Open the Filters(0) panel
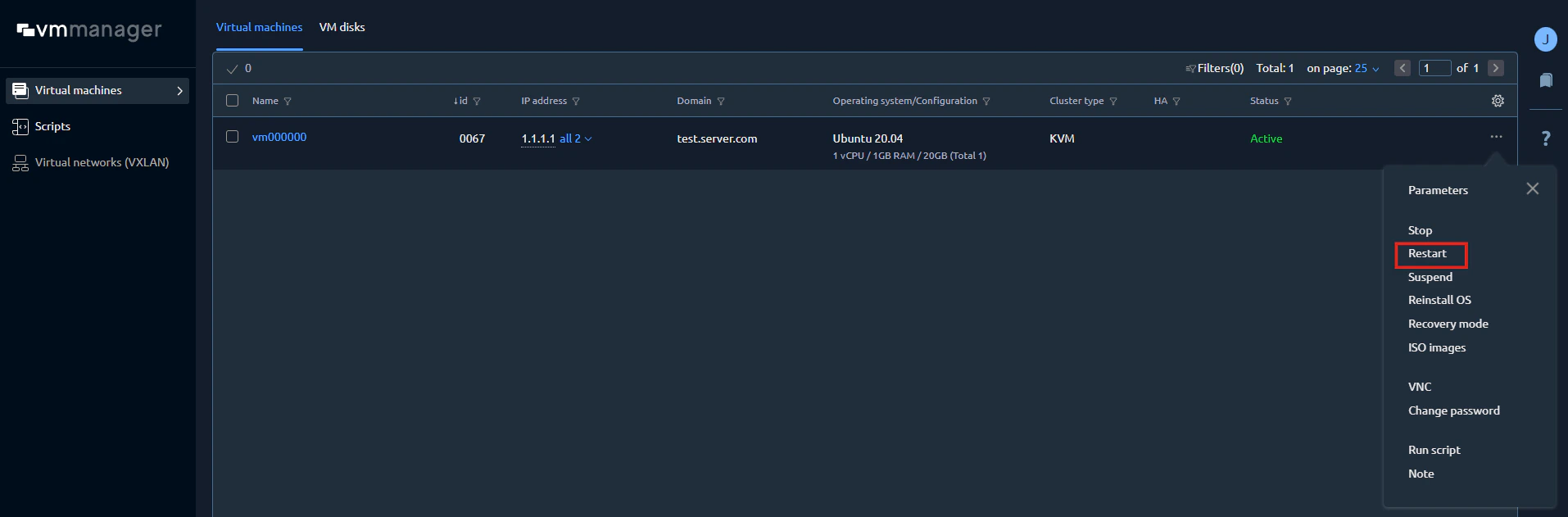 (1214, 68)
